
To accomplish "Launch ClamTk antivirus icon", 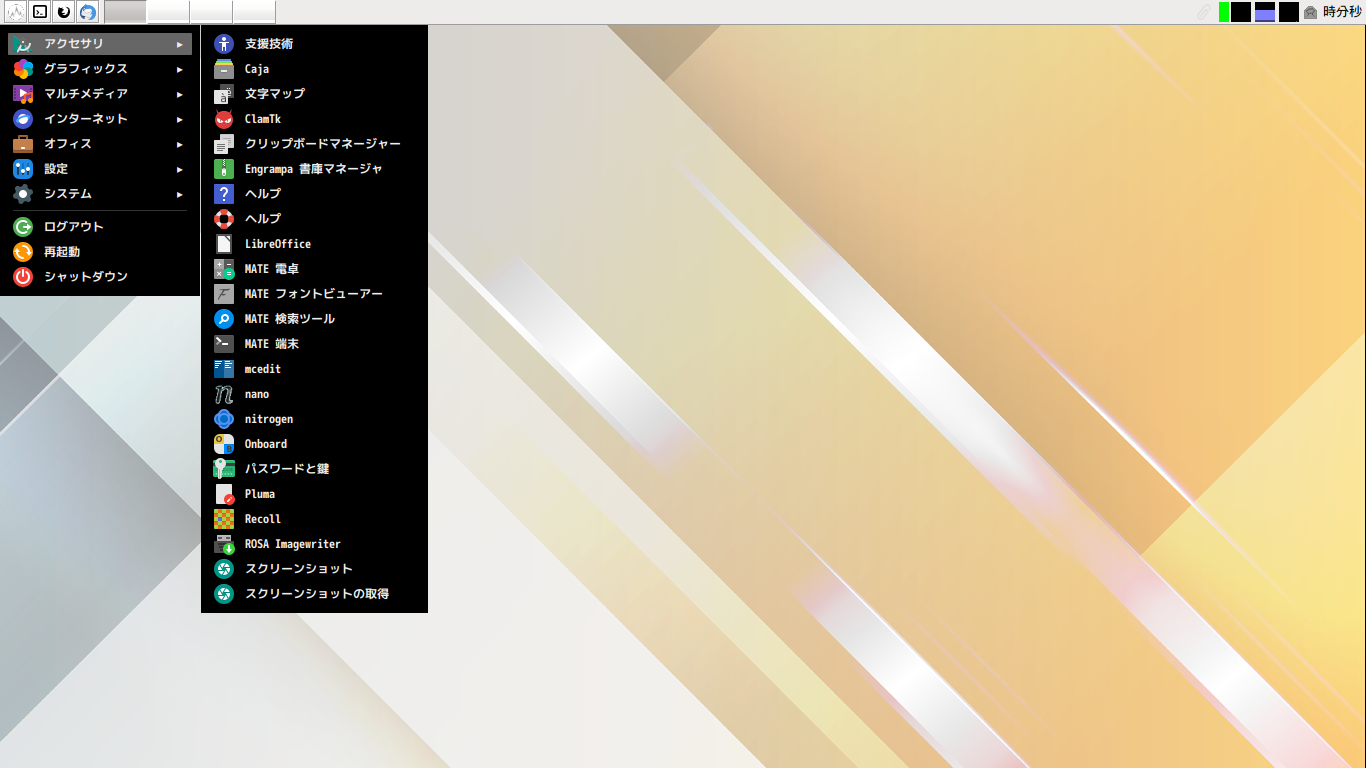I will tap(224, 119).
